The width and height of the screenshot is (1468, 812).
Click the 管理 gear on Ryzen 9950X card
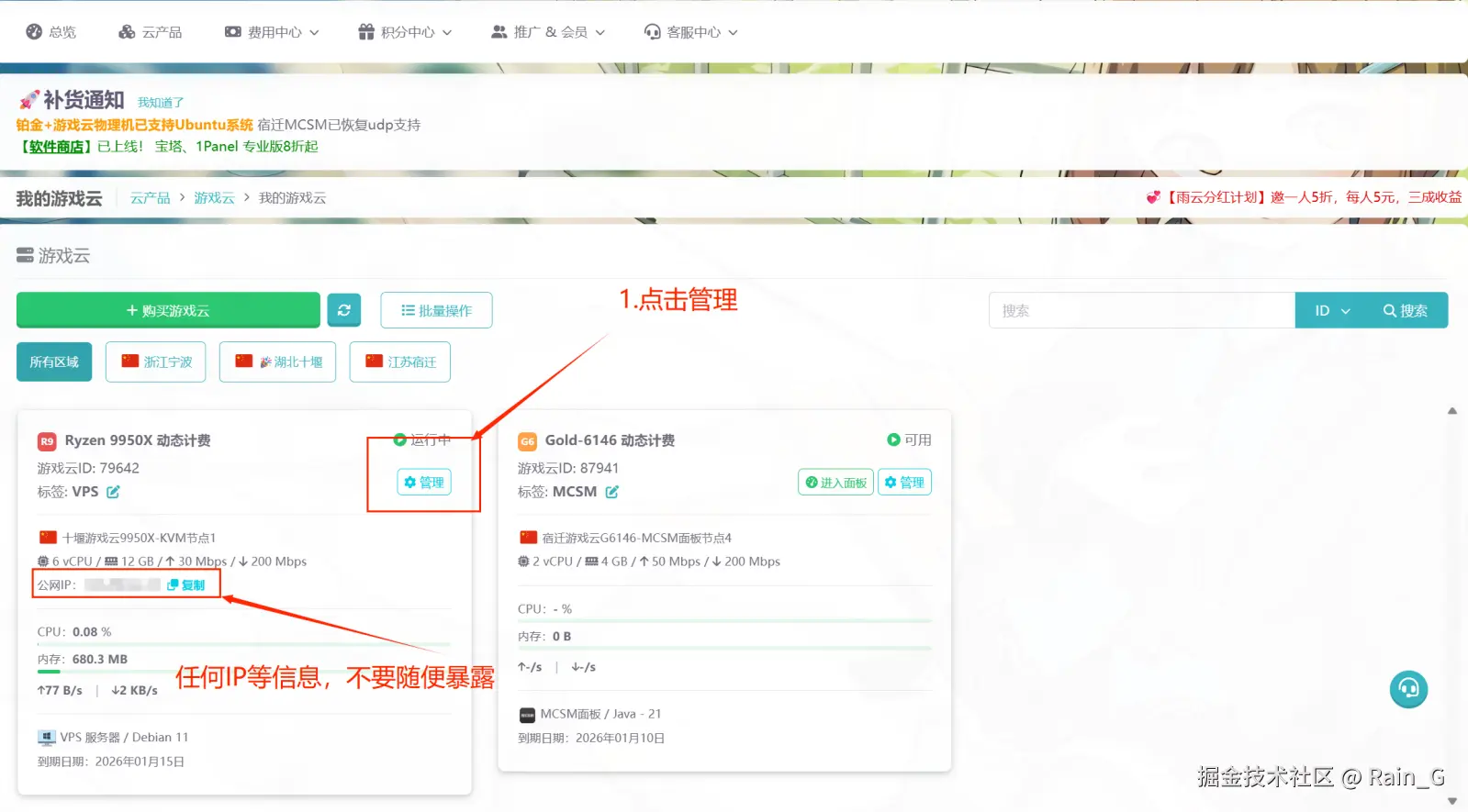point(424,482)
